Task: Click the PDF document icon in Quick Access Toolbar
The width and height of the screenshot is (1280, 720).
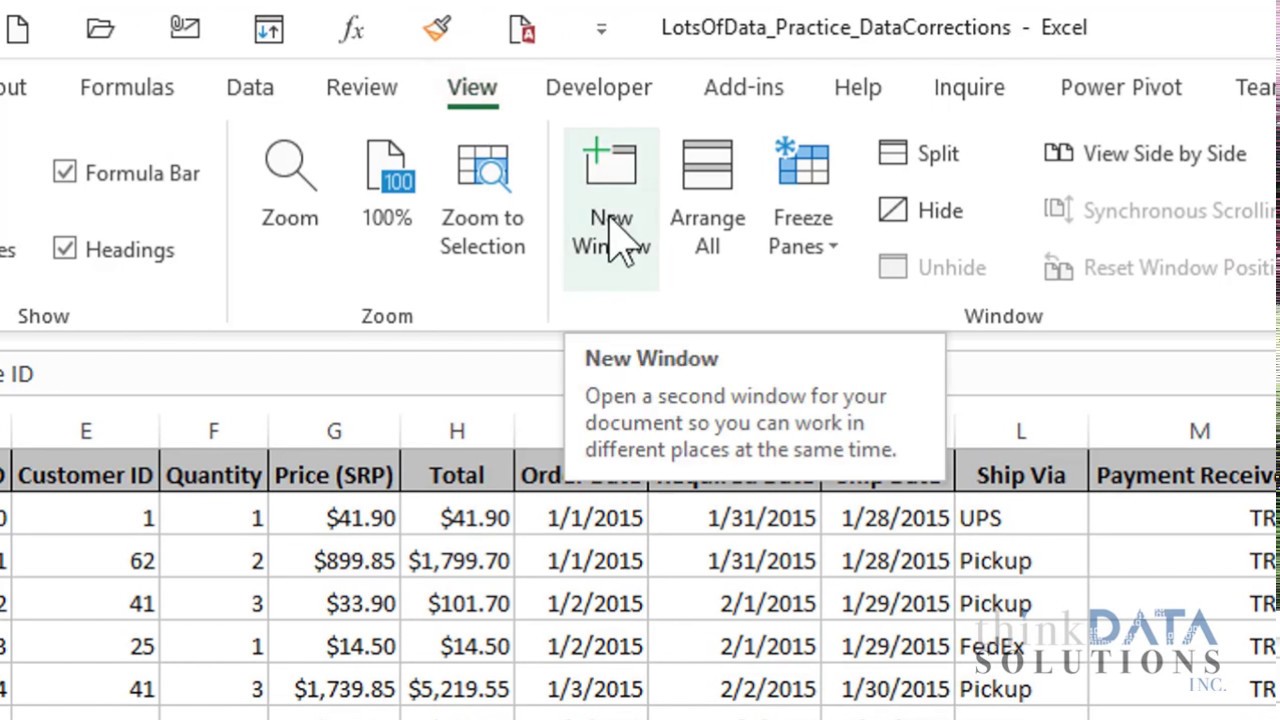Action: point(521,29)
